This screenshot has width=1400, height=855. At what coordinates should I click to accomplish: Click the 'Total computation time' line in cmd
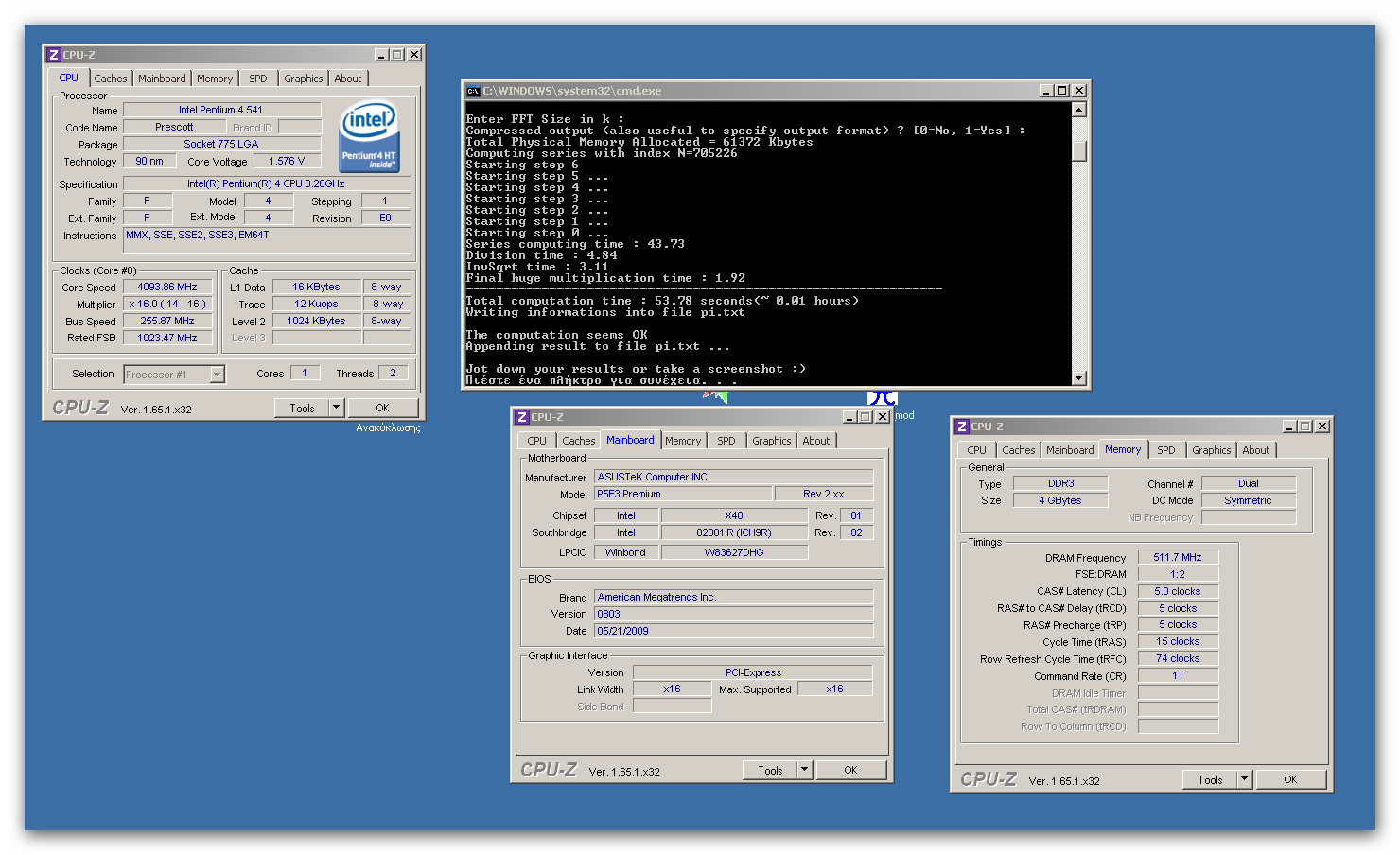(x=662, y=301)
